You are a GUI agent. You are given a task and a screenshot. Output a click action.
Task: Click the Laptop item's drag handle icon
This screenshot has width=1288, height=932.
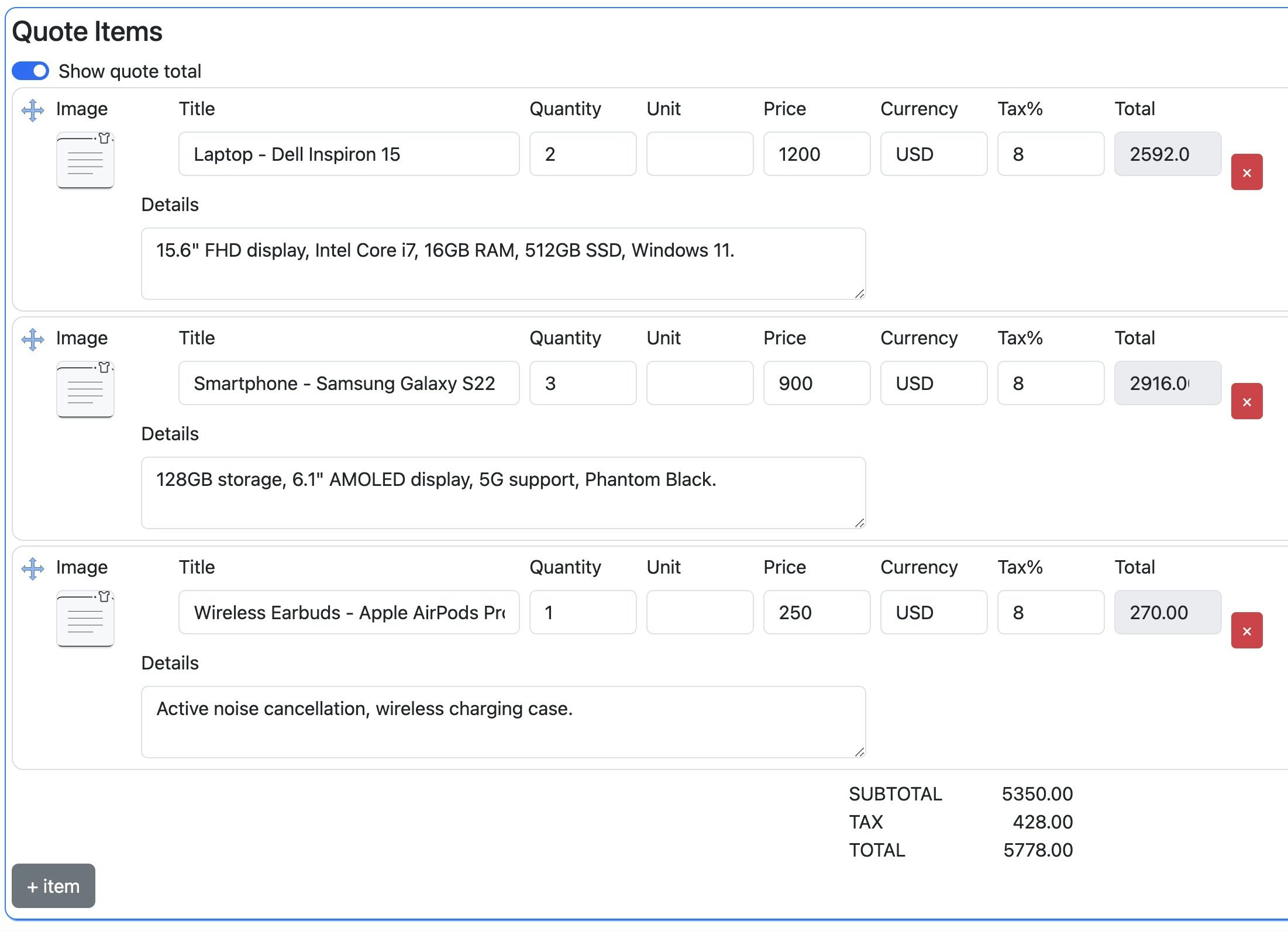pos(33,110)
